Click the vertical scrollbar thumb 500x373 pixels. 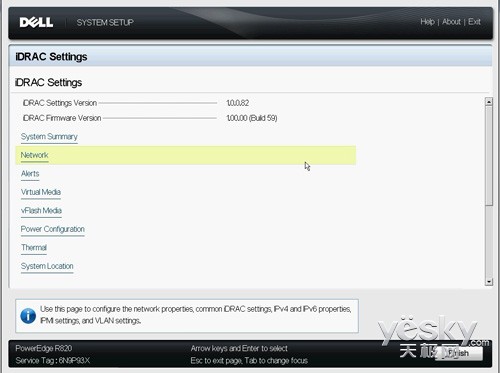489,156
